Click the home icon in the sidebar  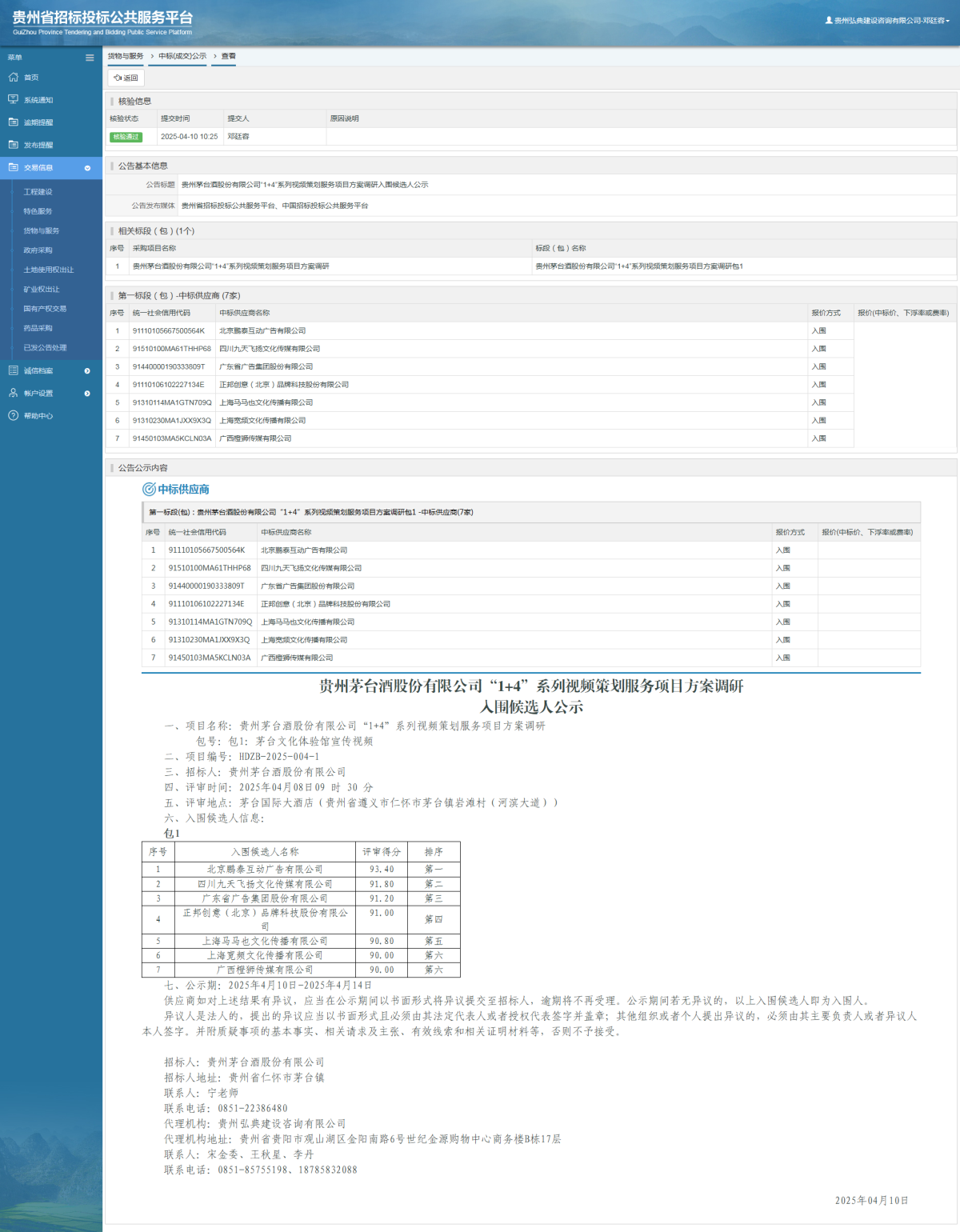click(x=13, y=78)
